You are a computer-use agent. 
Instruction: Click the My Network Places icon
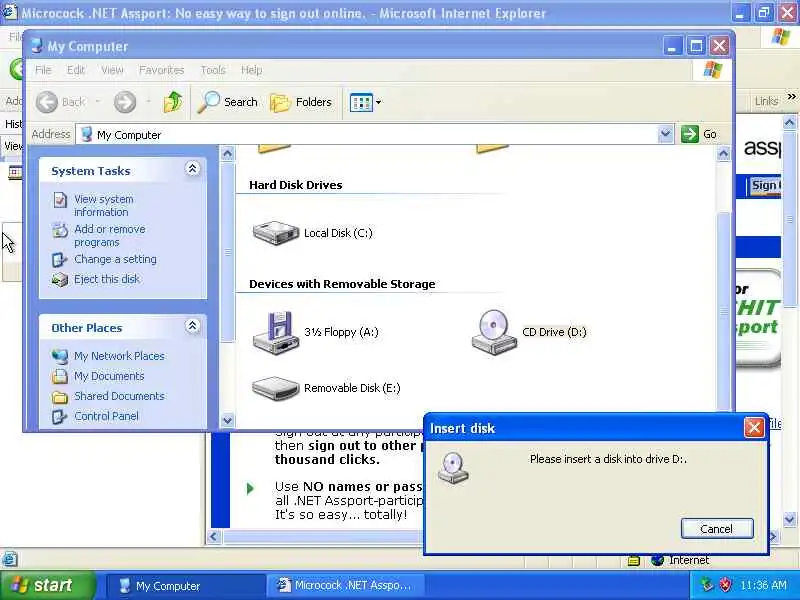coord(60,356)
